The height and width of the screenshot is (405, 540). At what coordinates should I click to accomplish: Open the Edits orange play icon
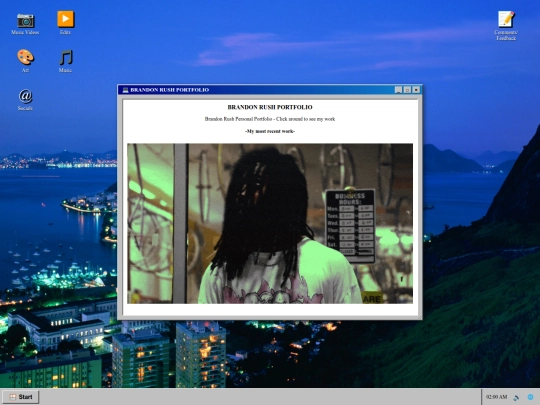coord(65,19)
